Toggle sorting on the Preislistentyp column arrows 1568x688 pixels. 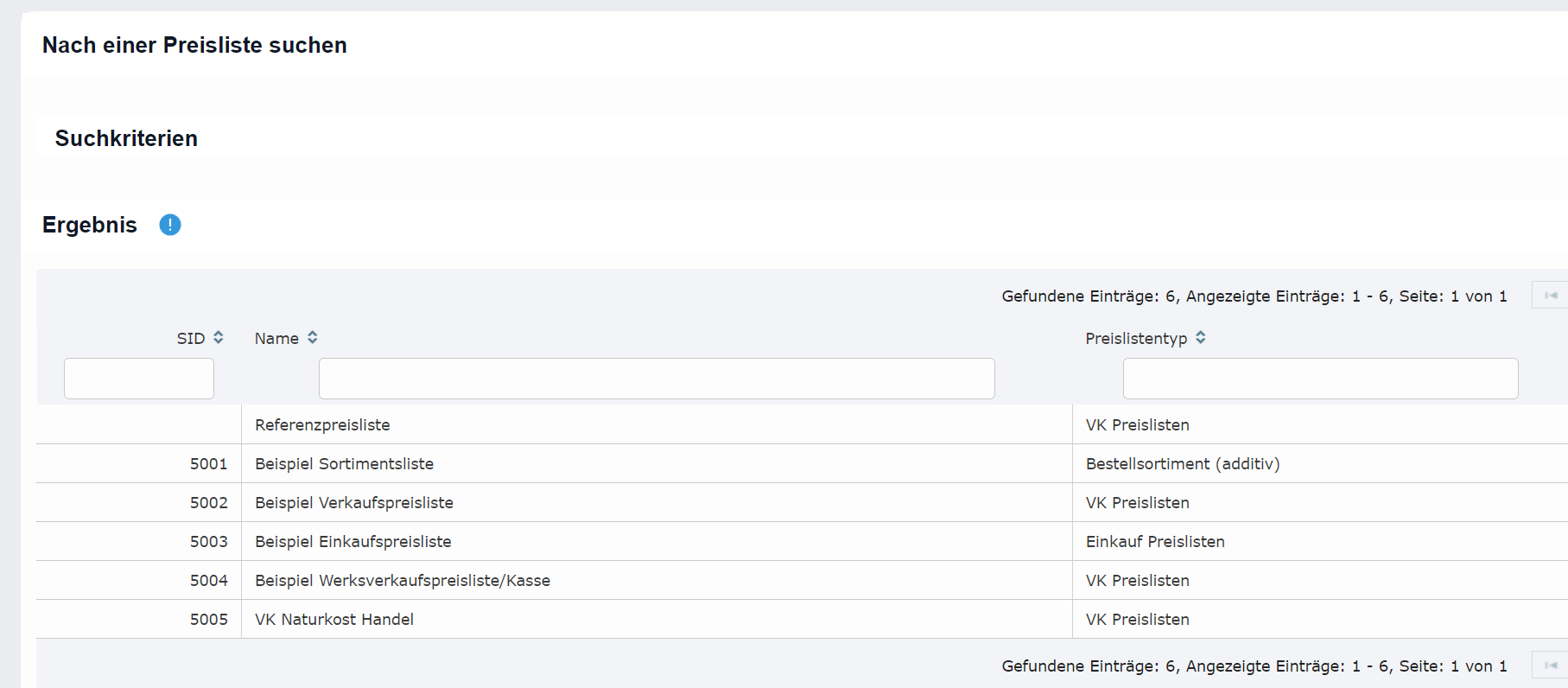coord(1201,338)
